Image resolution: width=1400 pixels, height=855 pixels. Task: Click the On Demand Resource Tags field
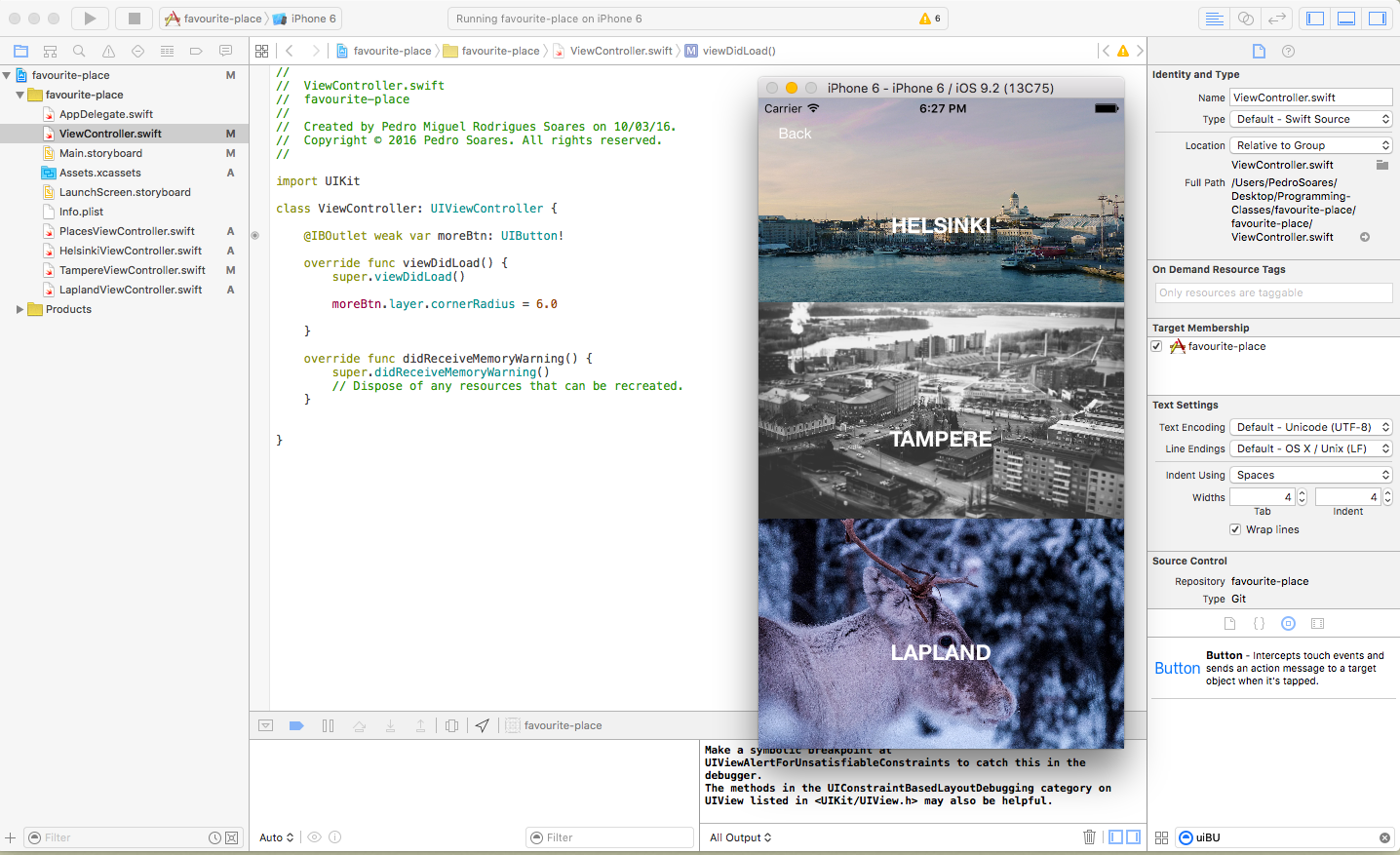coord(1274,292)
